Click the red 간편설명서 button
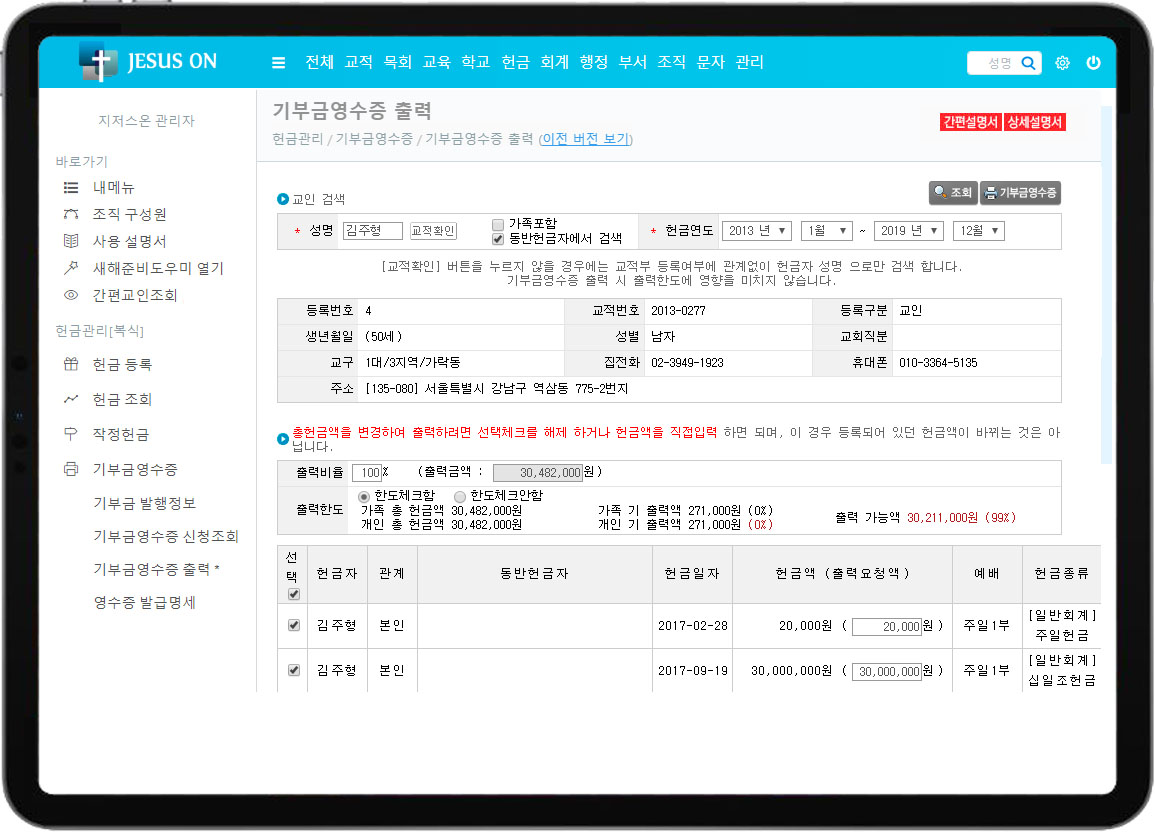The image size is (1155, 832). coord(970,122)
